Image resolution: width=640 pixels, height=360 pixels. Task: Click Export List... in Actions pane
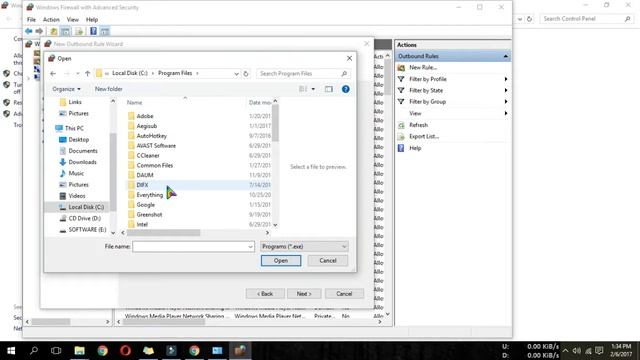424,136
